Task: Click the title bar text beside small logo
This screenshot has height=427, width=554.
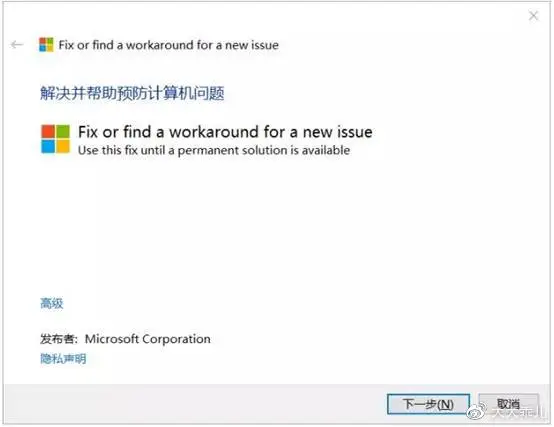Action: [169, 45]
